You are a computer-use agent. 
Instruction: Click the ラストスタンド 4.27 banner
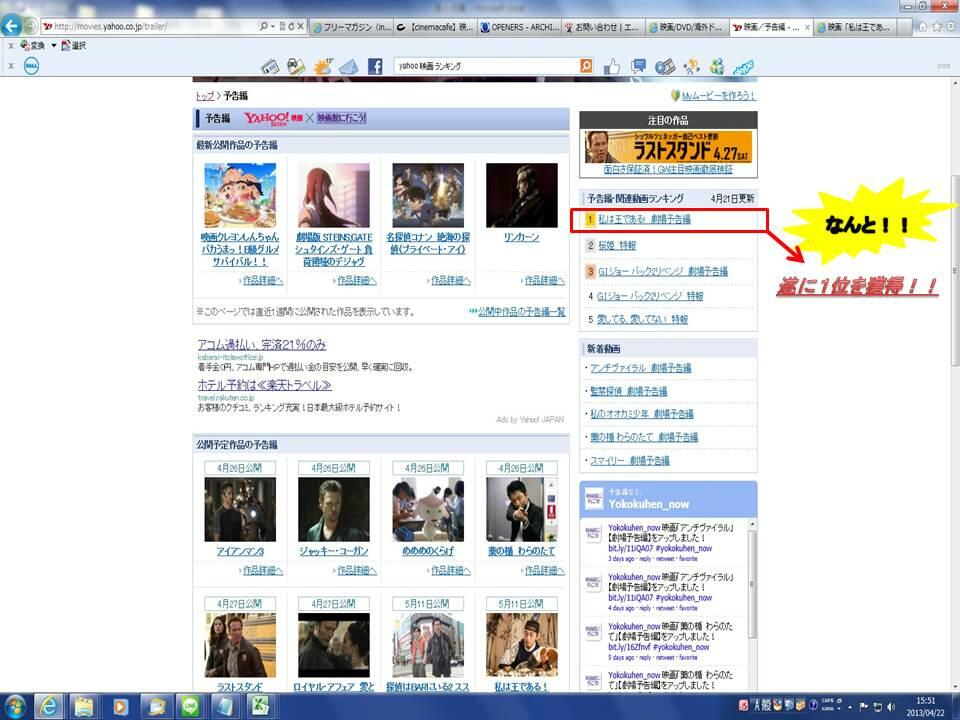click(668, 147)
